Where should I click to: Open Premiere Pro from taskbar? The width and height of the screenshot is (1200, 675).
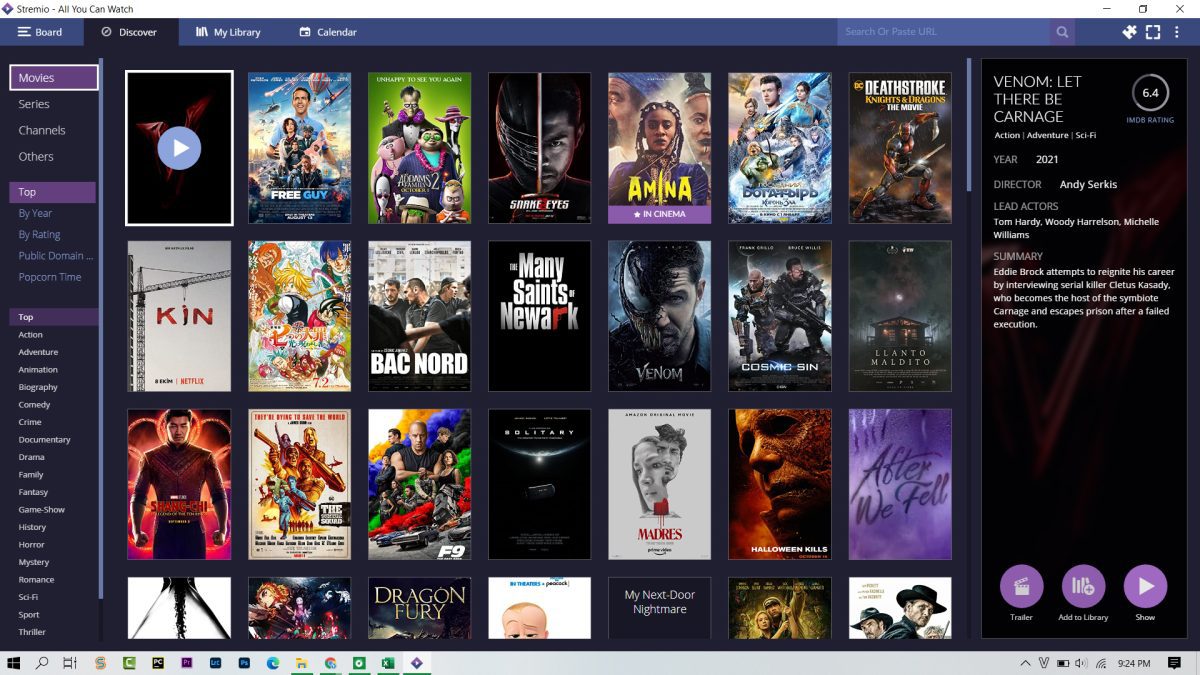tap(186, 662)
